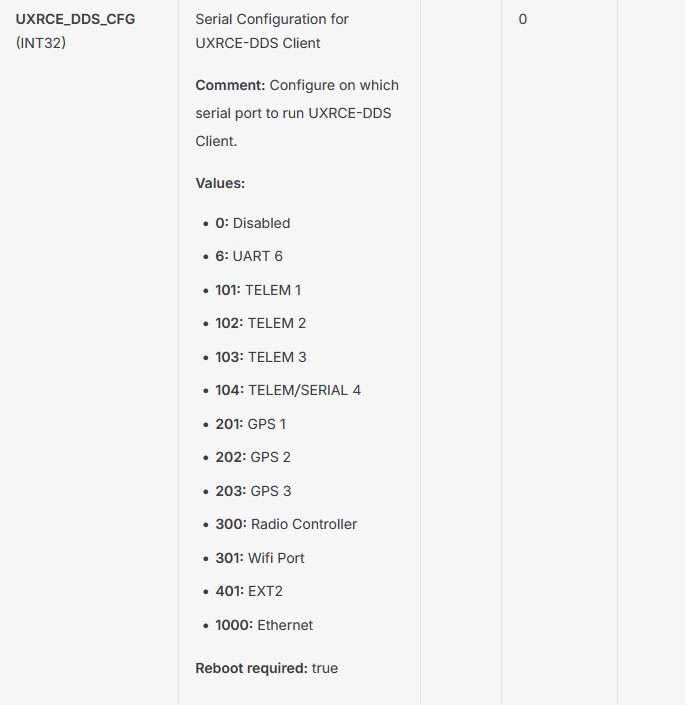Click the 'Serial Configuration for UXRCE-DDS Client' description
Image resolution: width=685 pixels, height=705 pixels.
pyautogui.click(x=272, y=31)
